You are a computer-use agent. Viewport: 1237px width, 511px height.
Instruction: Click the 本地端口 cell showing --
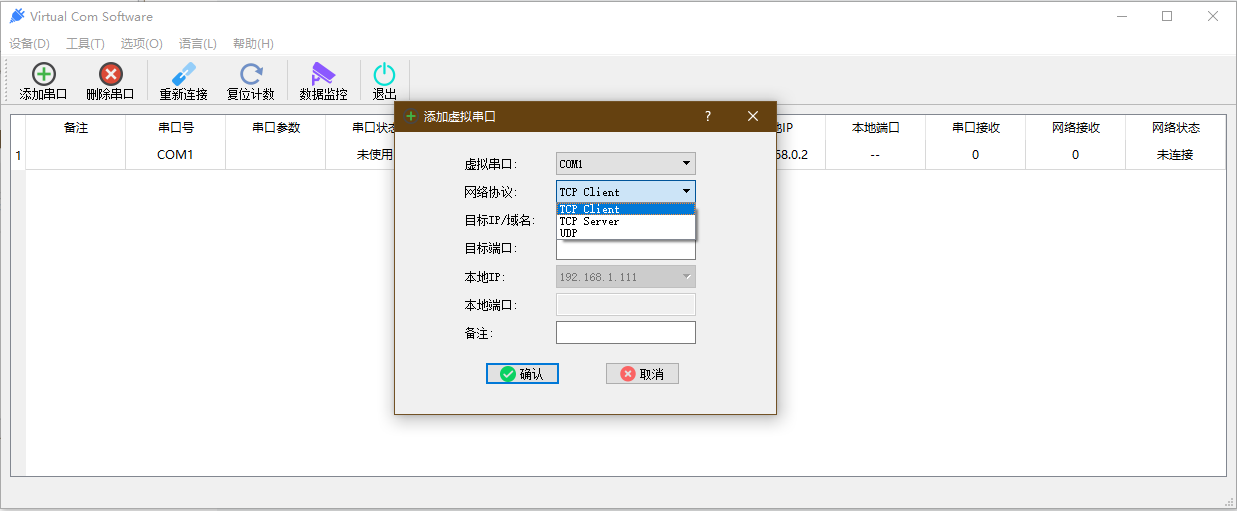coord(876,155)
